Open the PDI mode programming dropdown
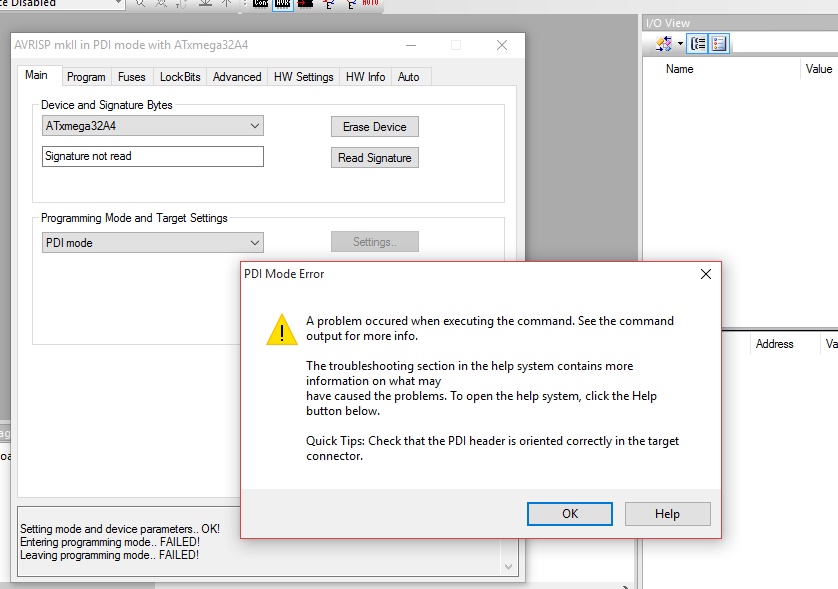The width and height of the screenshot is (838, 589). pyautogui.click(x=254, y=242)
